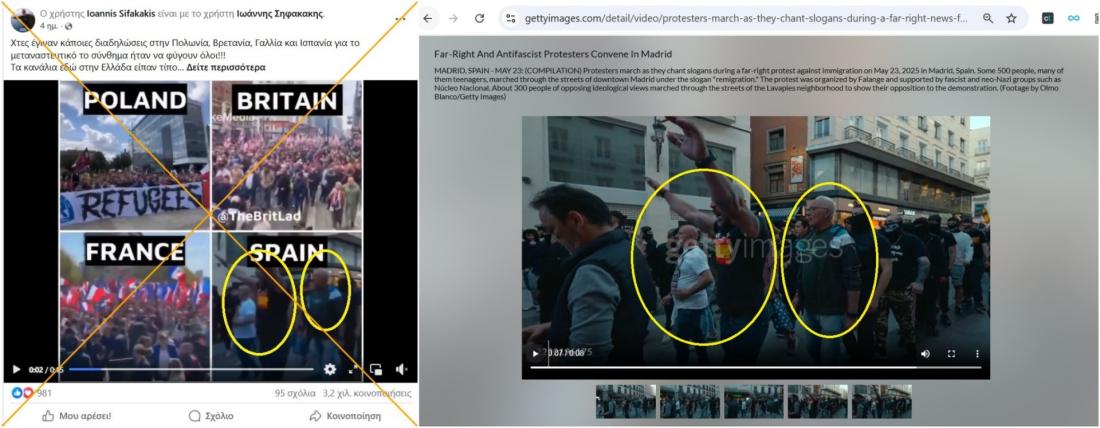
Task: Open picture-in-picture on Facebook video
Action: (376, 369)
